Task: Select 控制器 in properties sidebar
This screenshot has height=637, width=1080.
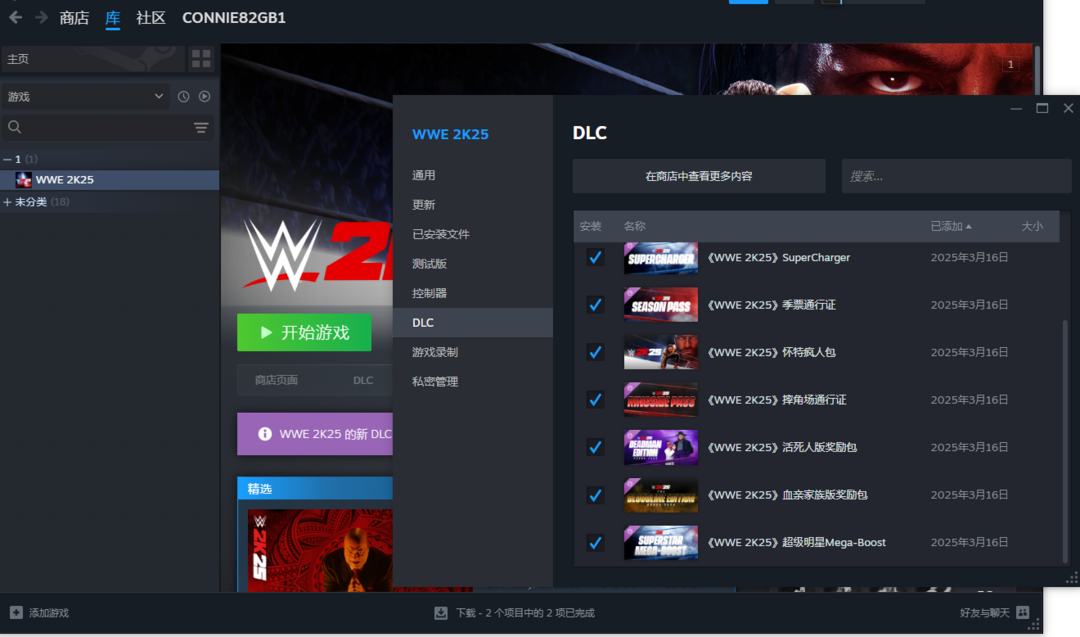Action: (472, 293)
